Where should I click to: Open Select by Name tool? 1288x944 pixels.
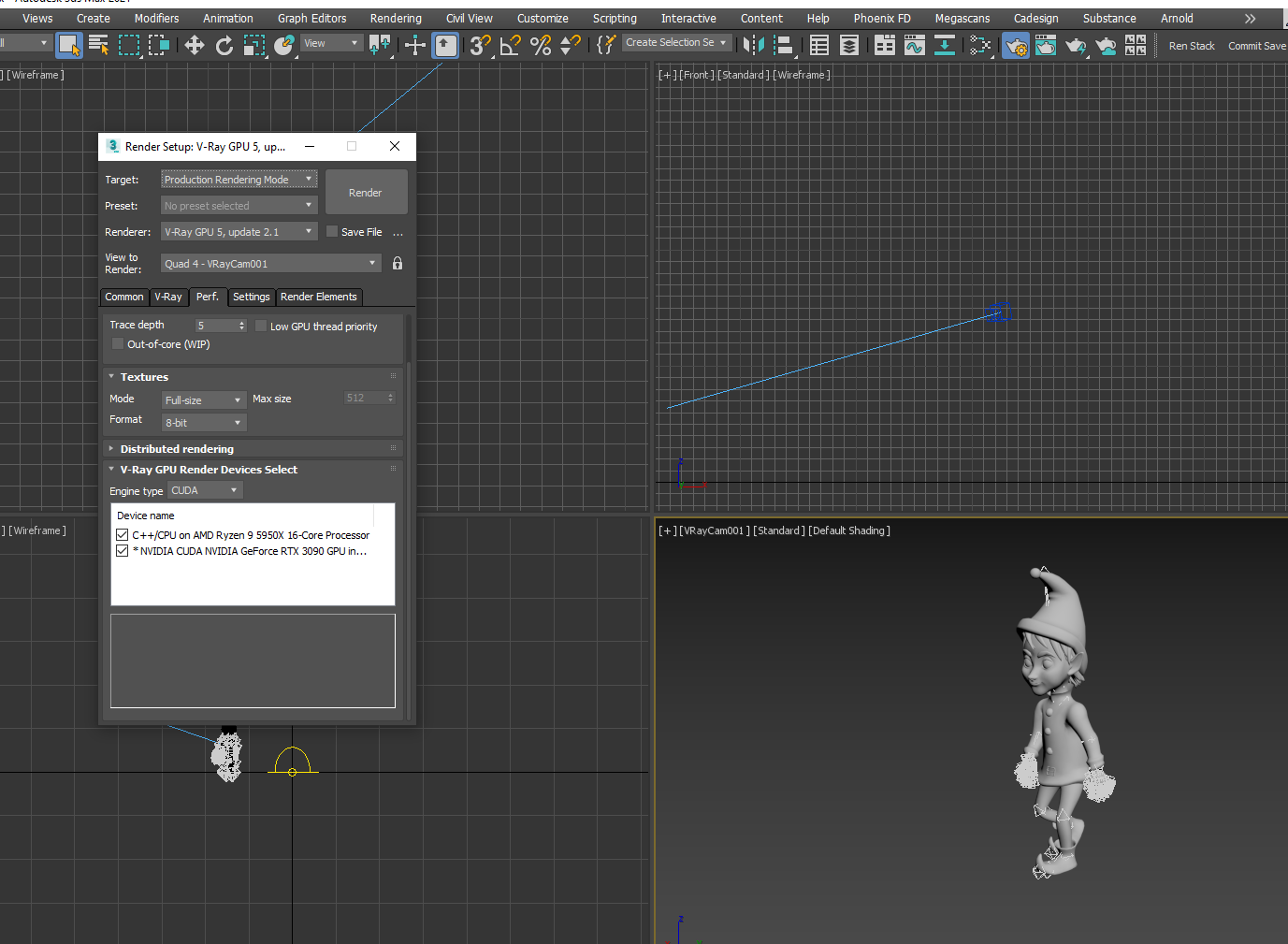click(99, 45)
